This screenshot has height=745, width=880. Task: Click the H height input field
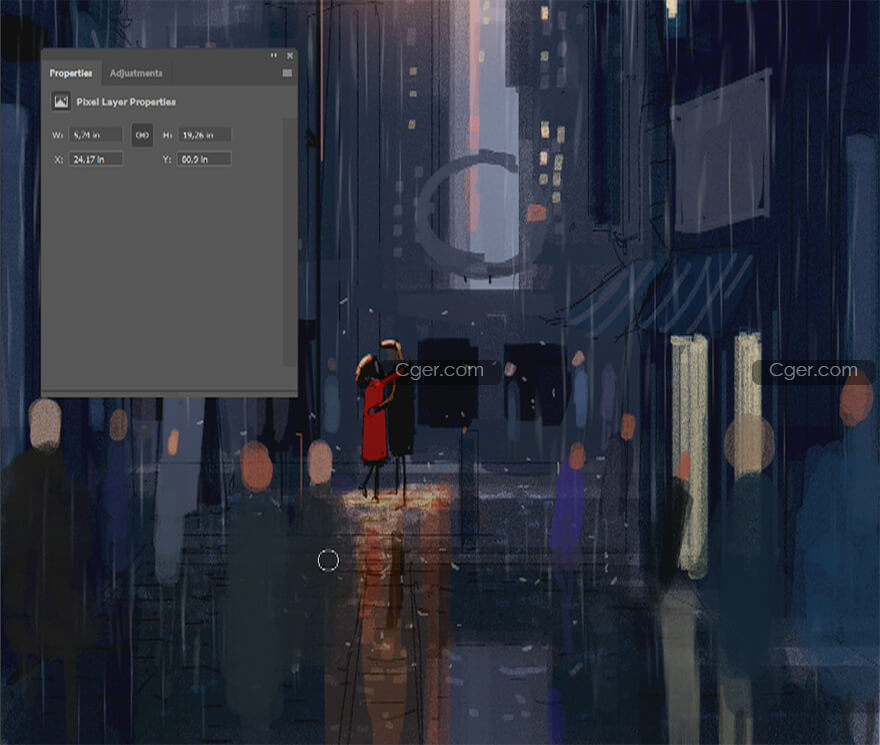[x=204, y=135]
